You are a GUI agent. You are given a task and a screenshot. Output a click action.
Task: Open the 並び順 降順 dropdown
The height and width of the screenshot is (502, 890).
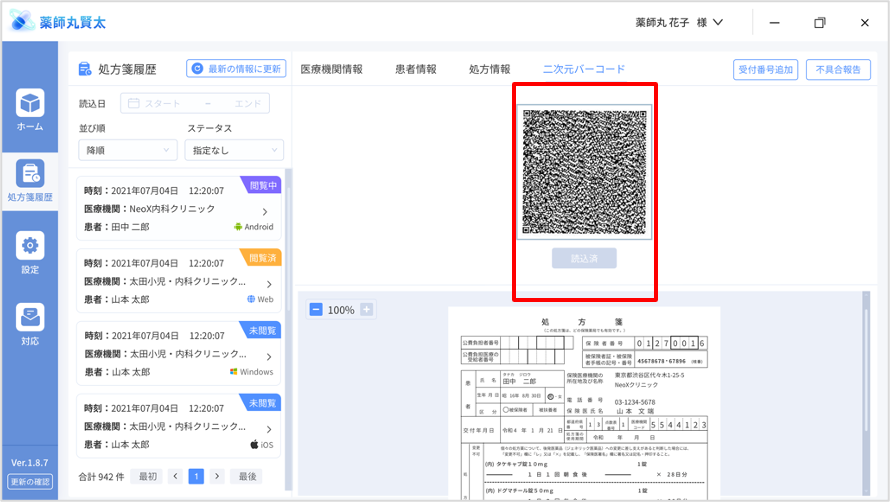(x=127, y=150)
